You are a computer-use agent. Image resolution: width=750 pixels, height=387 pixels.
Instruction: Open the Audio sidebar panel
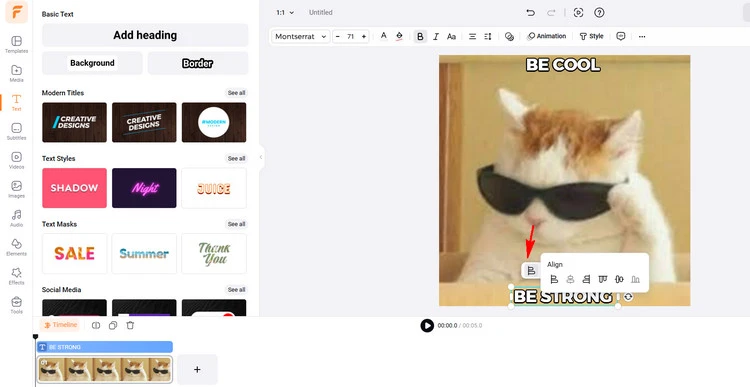(16, 219)
